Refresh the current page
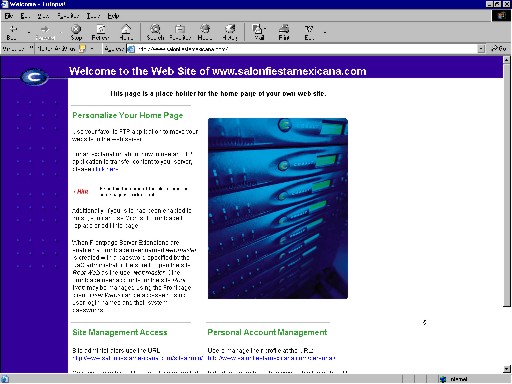 pos(100,32)
